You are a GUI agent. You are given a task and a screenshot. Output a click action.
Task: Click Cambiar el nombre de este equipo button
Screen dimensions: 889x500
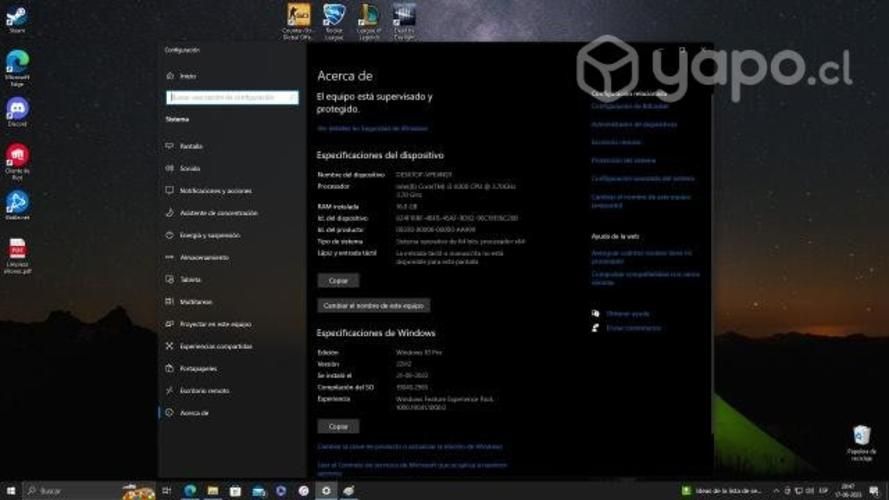click(374, 306)
